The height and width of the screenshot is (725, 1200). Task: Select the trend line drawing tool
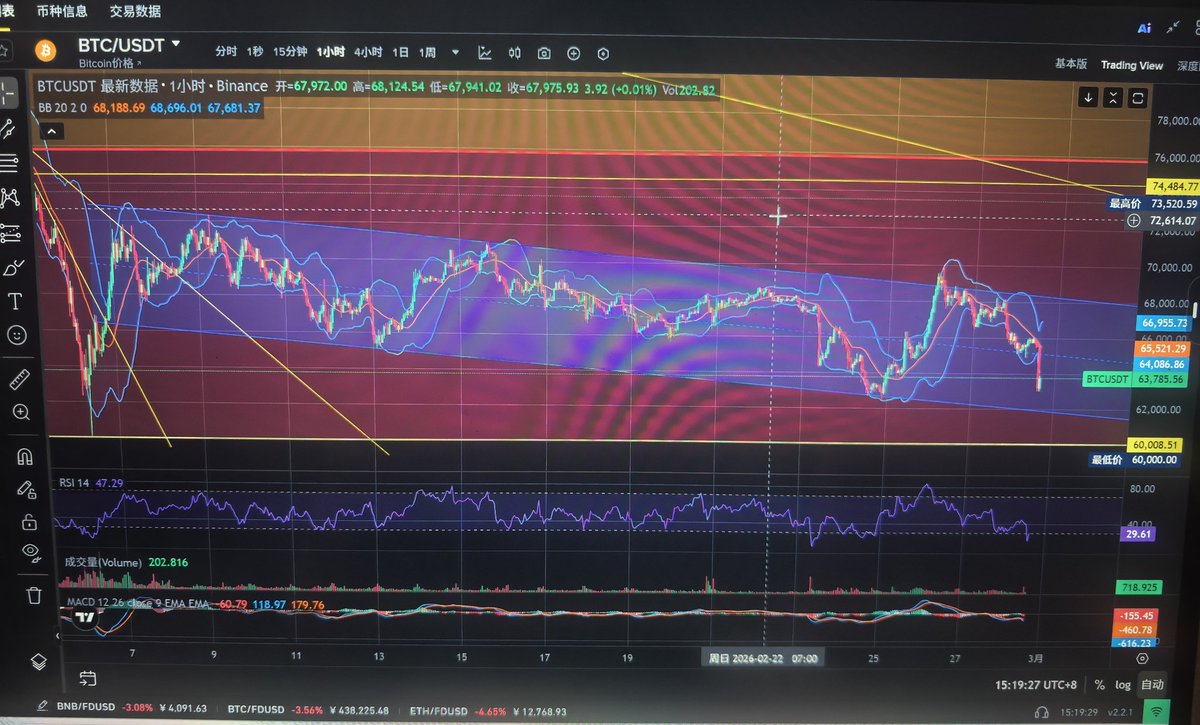click(8, 128)
